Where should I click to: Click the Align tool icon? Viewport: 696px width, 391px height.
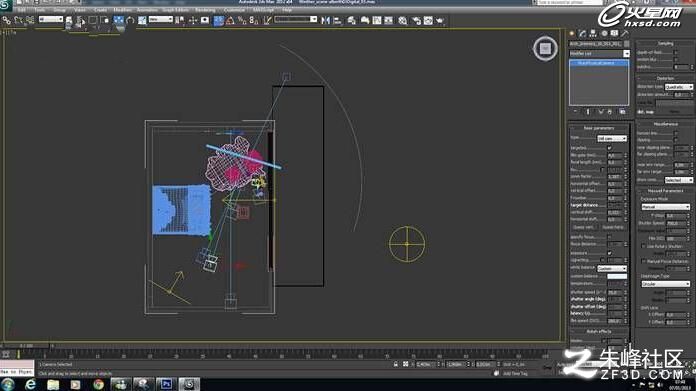pyautogui.click(x=337, y=20)
